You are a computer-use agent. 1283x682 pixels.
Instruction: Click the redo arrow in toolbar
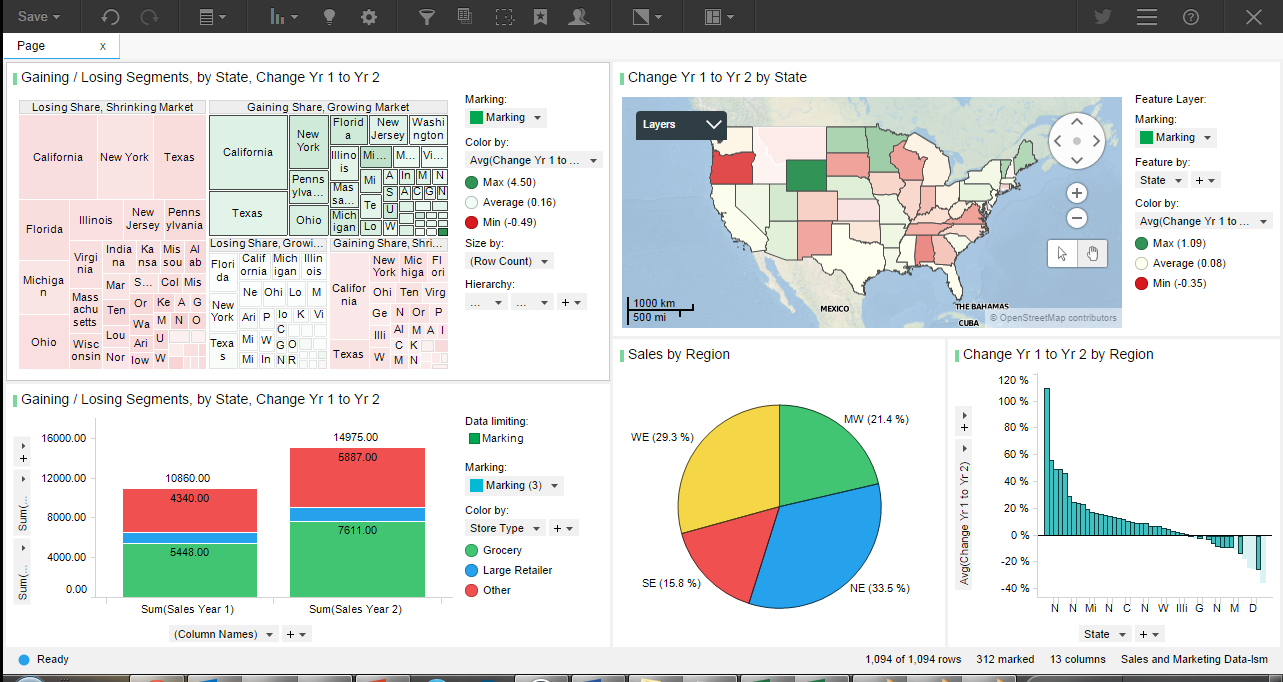click(x=150, y=17)
